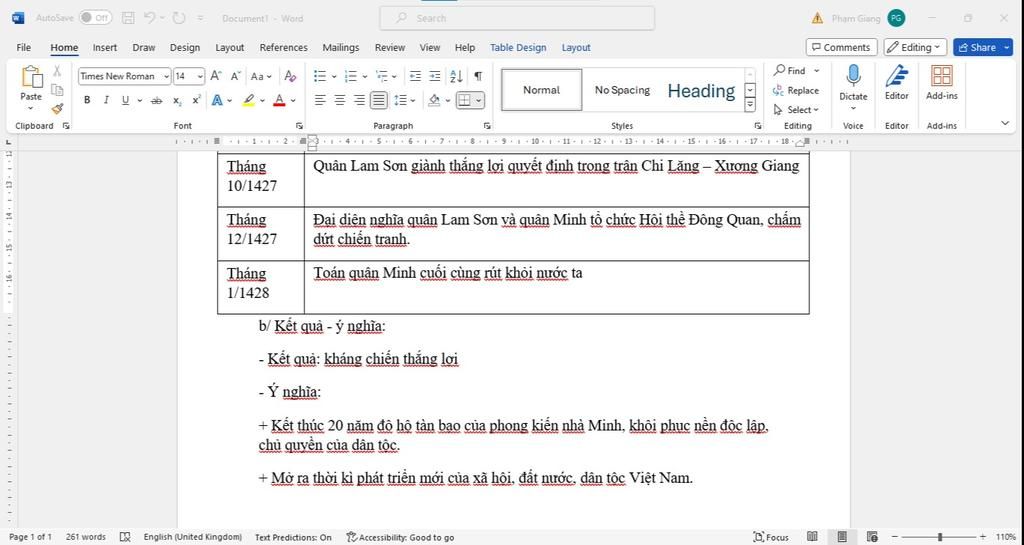
Task: Sort text A to Z
Action: point(456,76)
